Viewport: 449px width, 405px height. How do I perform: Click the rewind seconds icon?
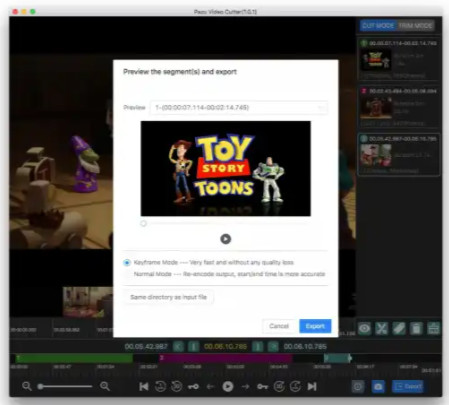(x=161, y=386)
